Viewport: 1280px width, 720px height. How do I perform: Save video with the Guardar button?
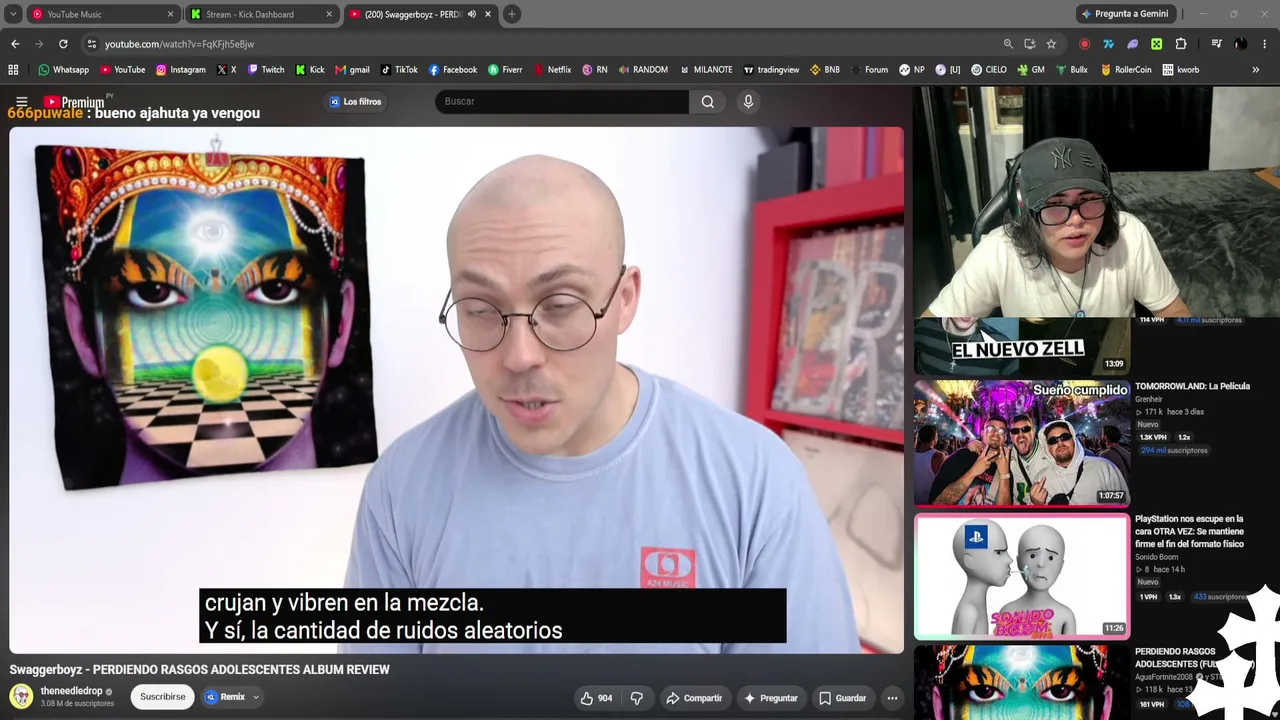842,698
